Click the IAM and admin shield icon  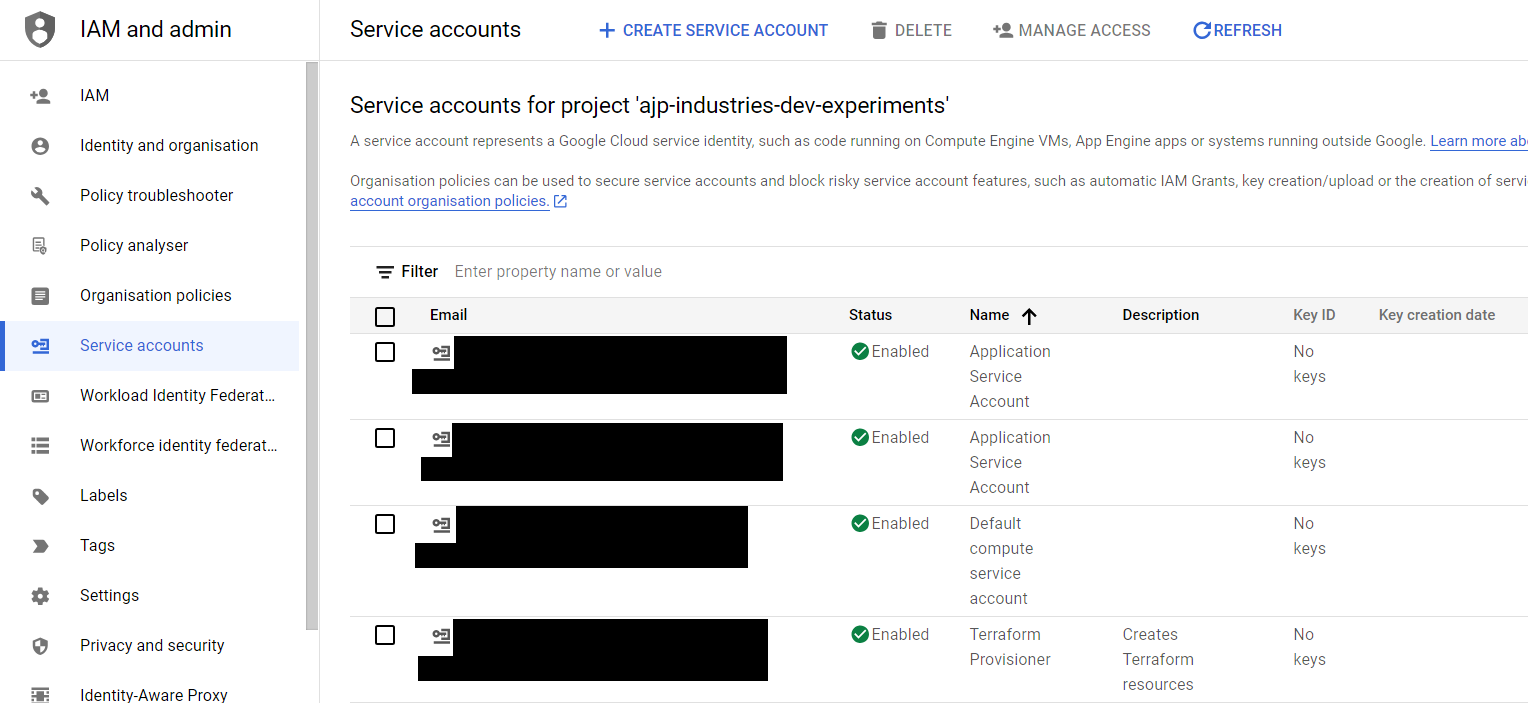(40, 30)
